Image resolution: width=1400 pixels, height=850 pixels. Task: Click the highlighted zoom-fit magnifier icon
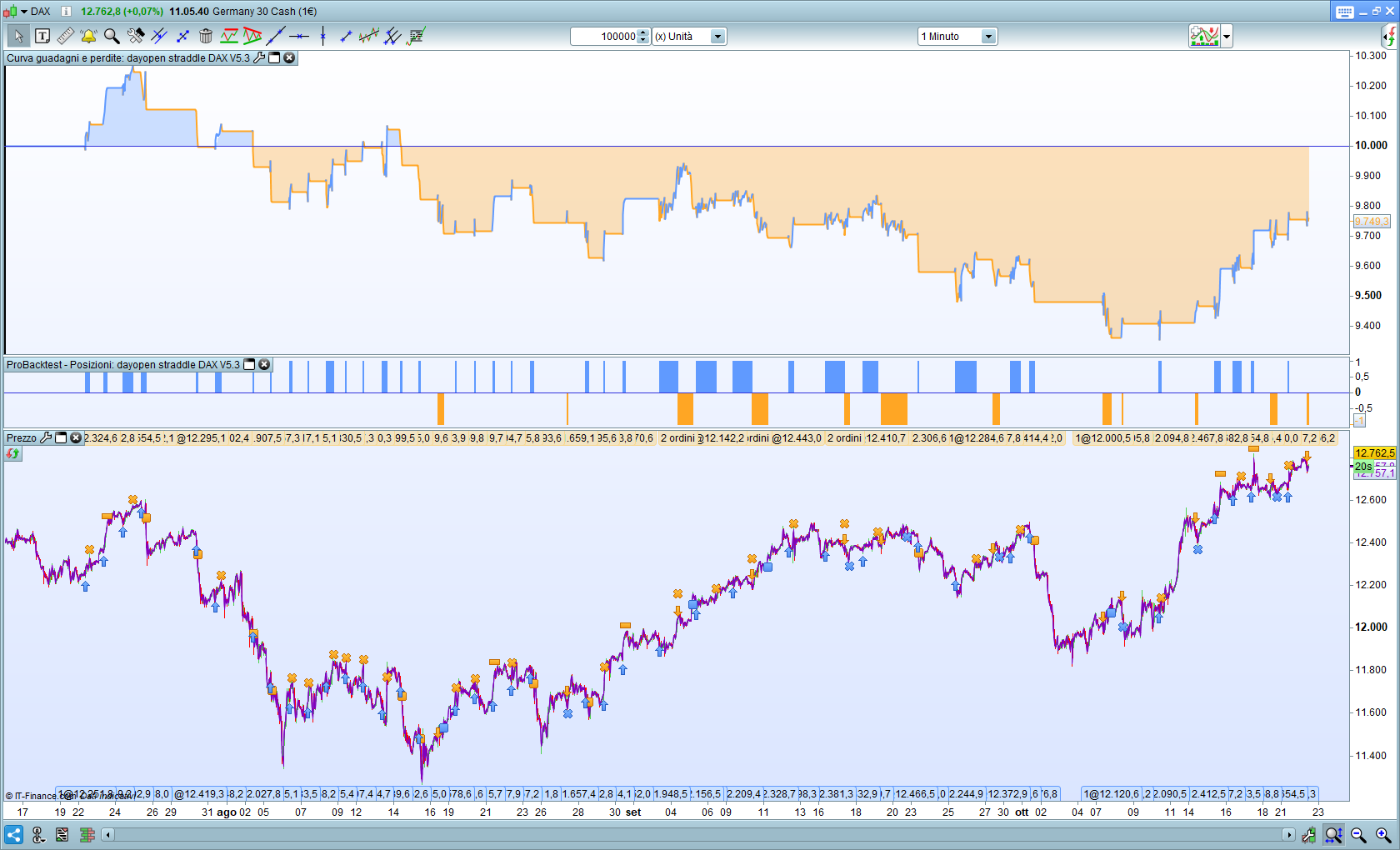(1333, 834)
